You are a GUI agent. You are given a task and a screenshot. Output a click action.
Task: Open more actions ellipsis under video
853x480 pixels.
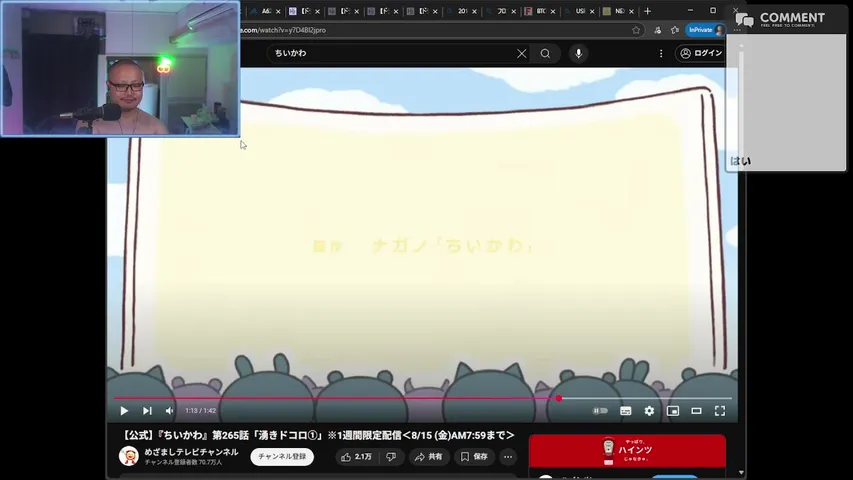(508, 457)
